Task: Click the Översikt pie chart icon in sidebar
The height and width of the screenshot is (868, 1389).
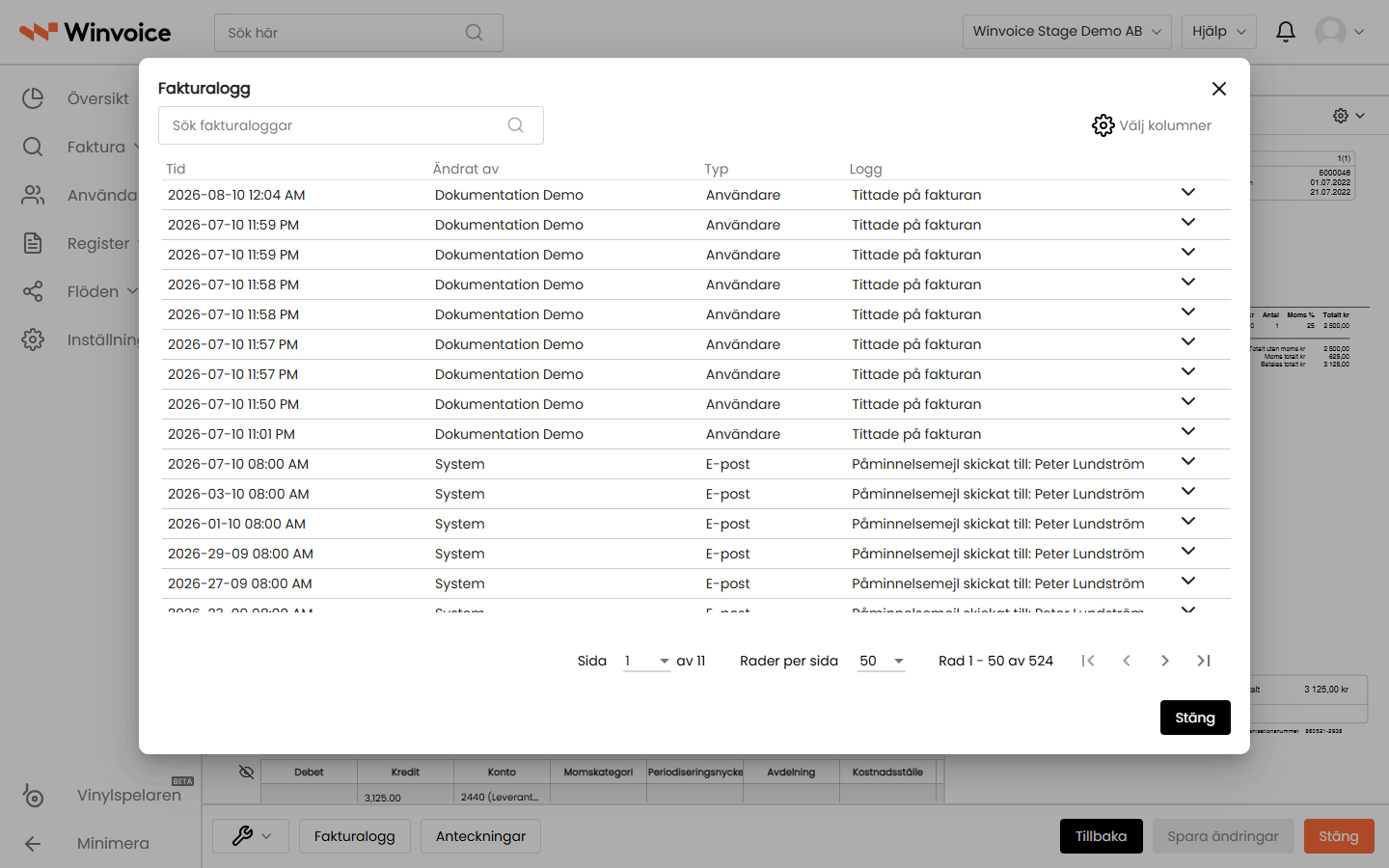Action: [33, 98]
